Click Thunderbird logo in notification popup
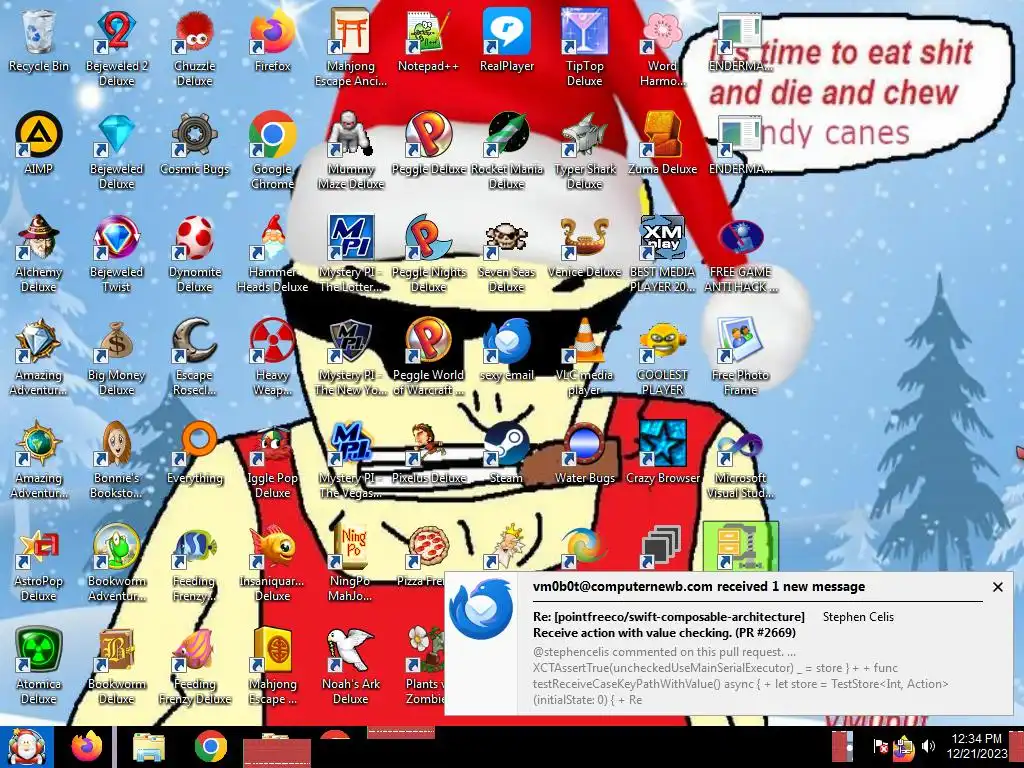The image size is (1024, 768). [481, 609]
